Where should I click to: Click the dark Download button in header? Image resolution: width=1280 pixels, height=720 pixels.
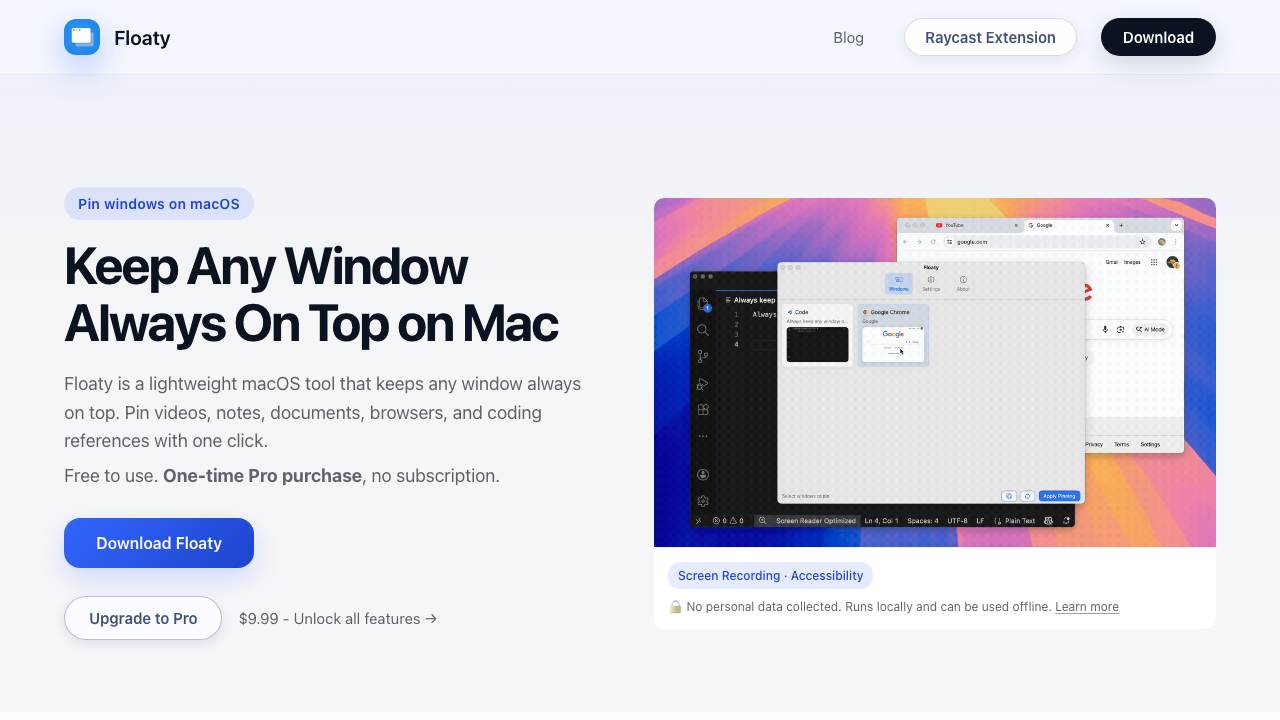1158,37
